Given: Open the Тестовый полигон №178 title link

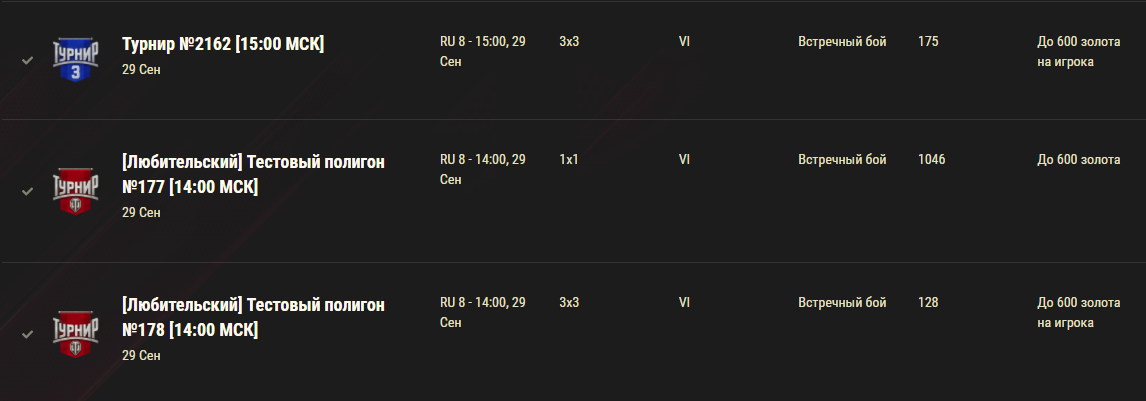Looking at the screenshot, I should 253,318.
